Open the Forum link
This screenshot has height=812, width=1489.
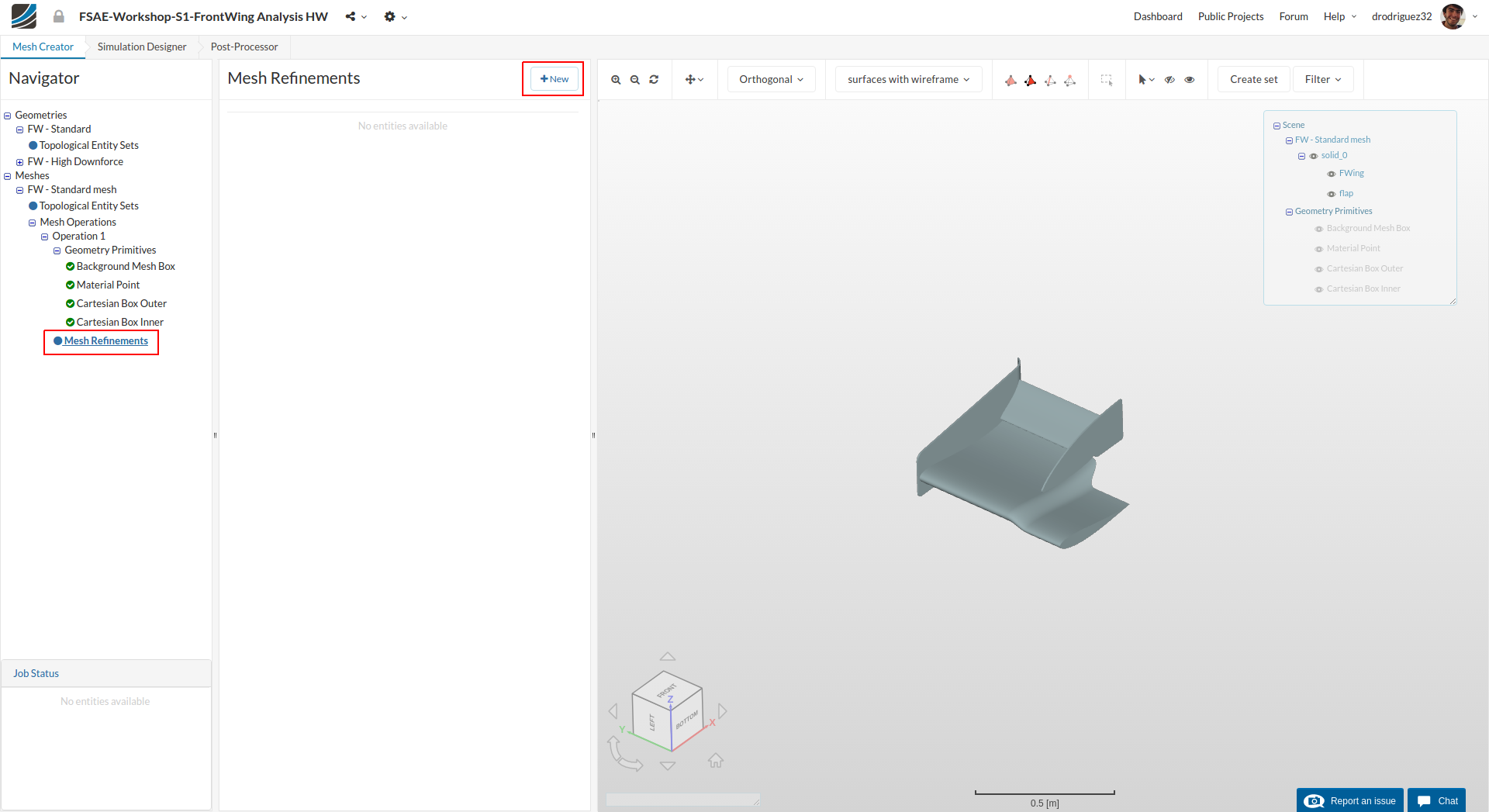[x=1294, y=16]
